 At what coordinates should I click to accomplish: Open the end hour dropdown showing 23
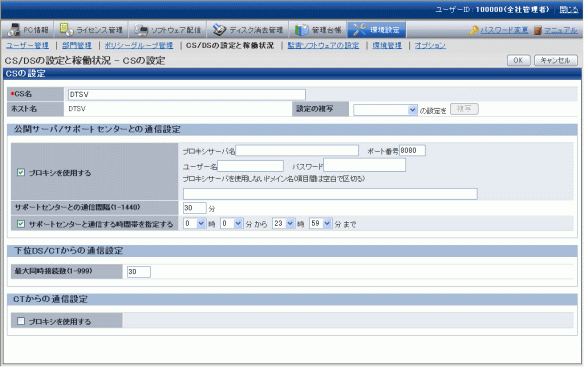point(283,224)
